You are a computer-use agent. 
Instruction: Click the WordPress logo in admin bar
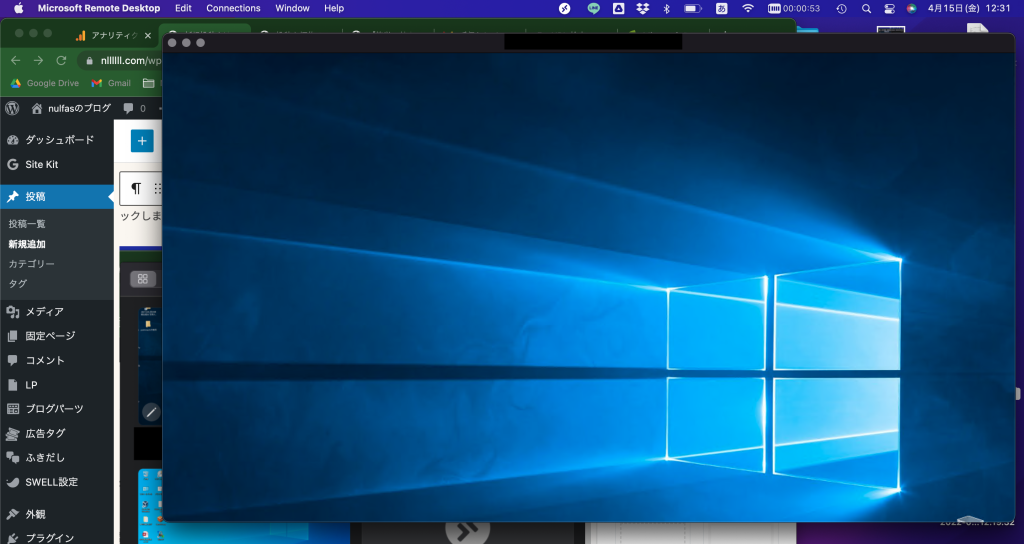point(12,108)
